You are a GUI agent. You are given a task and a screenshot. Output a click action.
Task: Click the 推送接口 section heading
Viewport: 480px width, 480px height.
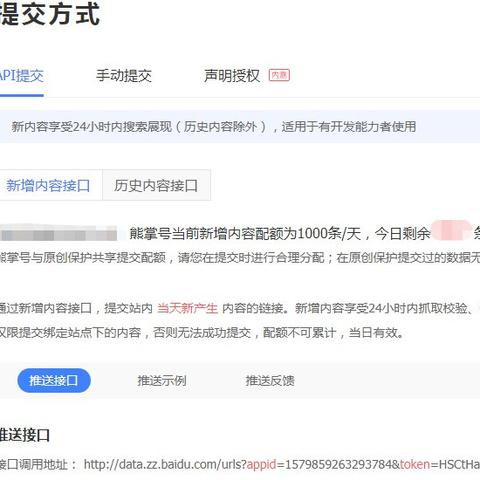point(25,435)
